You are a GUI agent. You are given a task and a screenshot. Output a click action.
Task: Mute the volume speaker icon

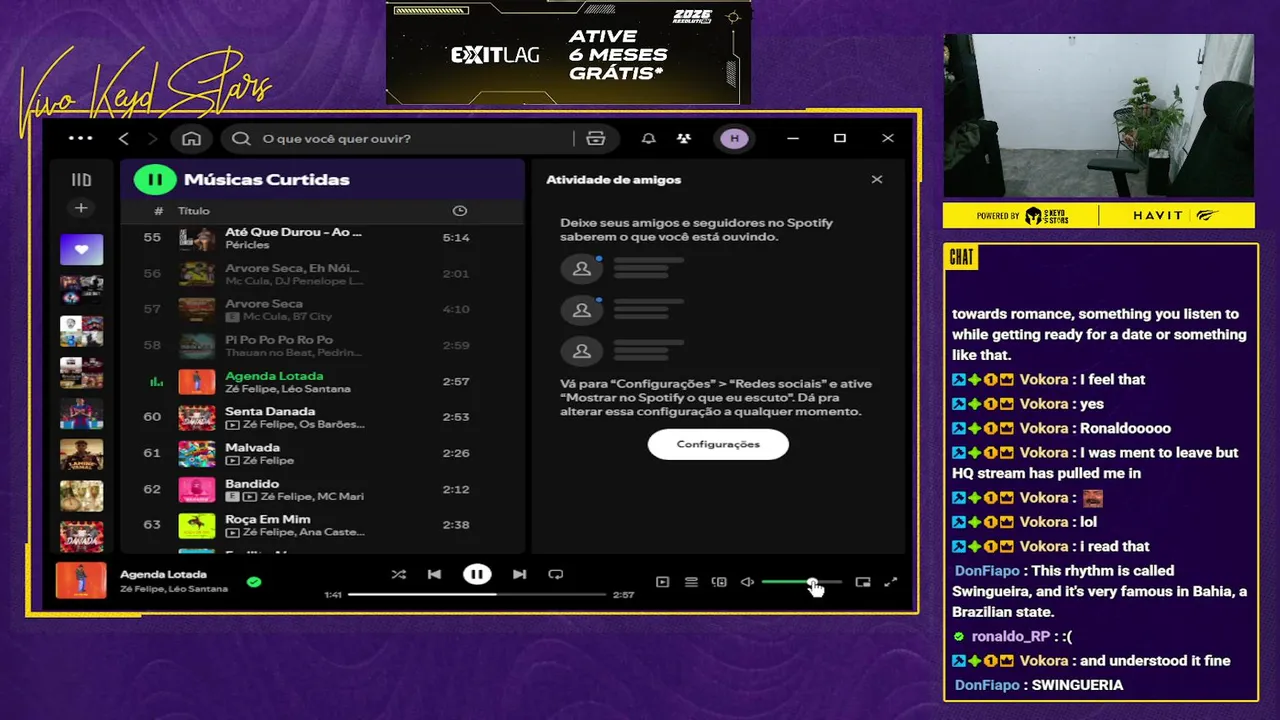point(747,582)
